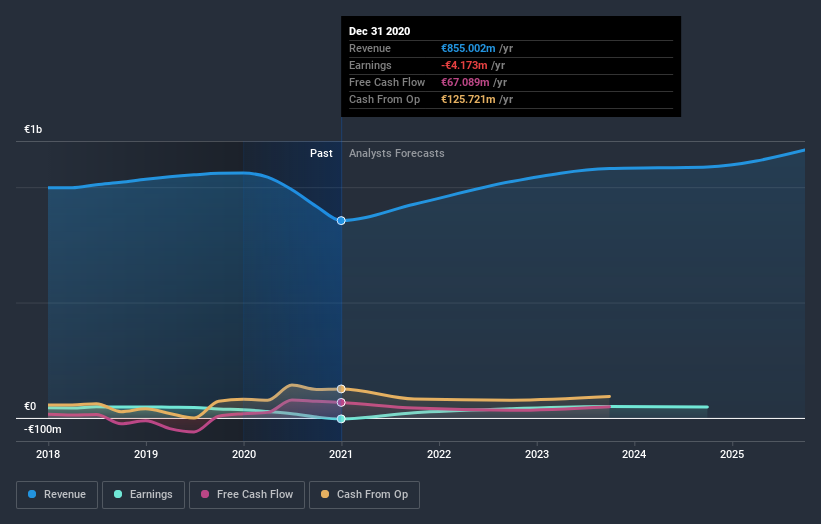This screenshot has height=524, width=821.
Task: Click the Analysts Forecasts label
Action: [x=396, y=153]
